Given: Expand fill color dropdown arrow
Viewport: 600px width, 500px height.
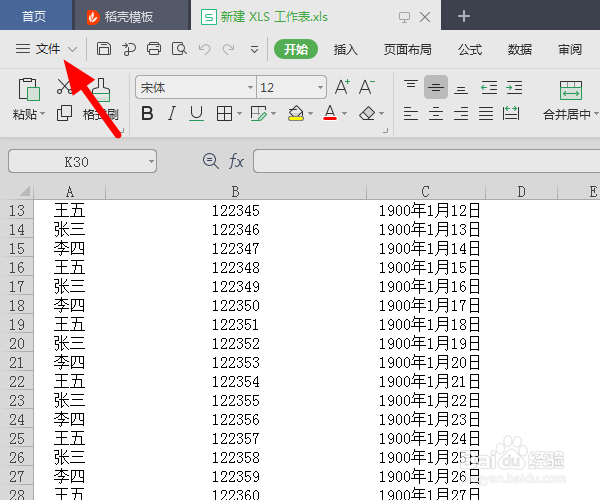Looking at the screenshot, I should [x=310, y=114].
